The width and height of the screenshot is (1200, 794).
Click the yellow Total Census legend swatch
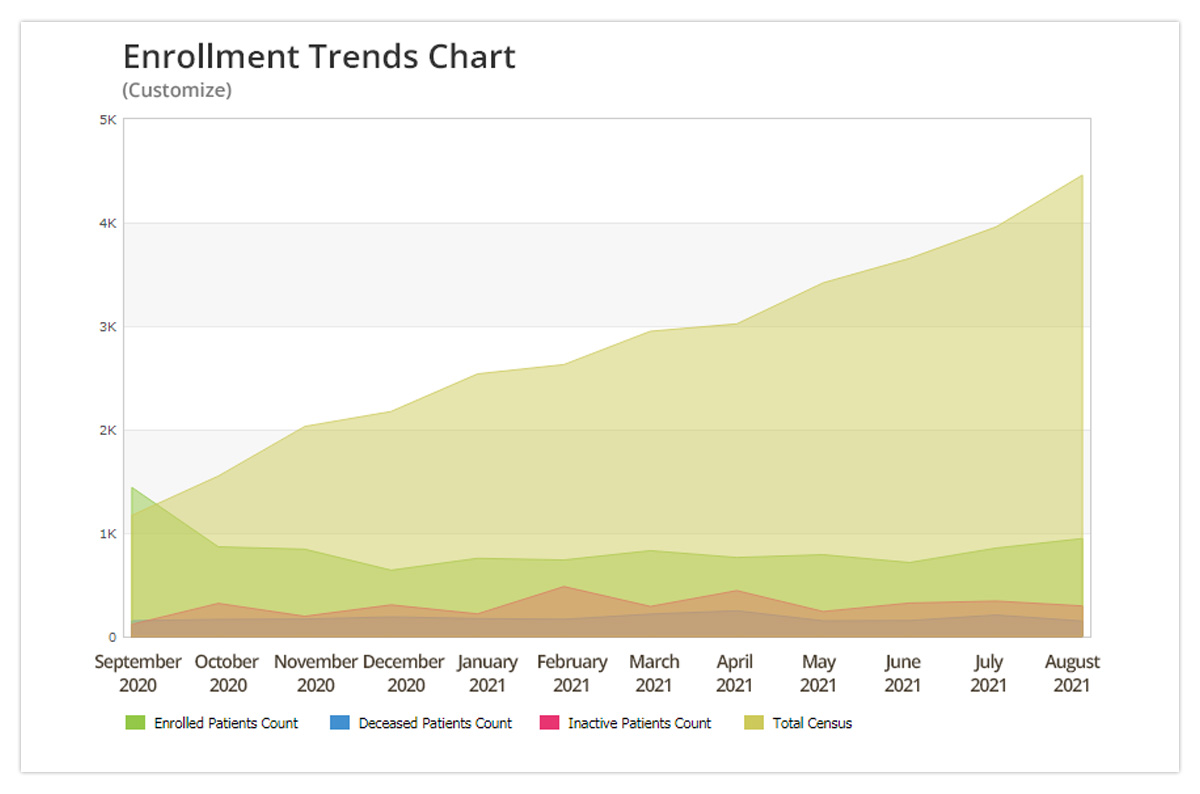(x=754, y=723)
